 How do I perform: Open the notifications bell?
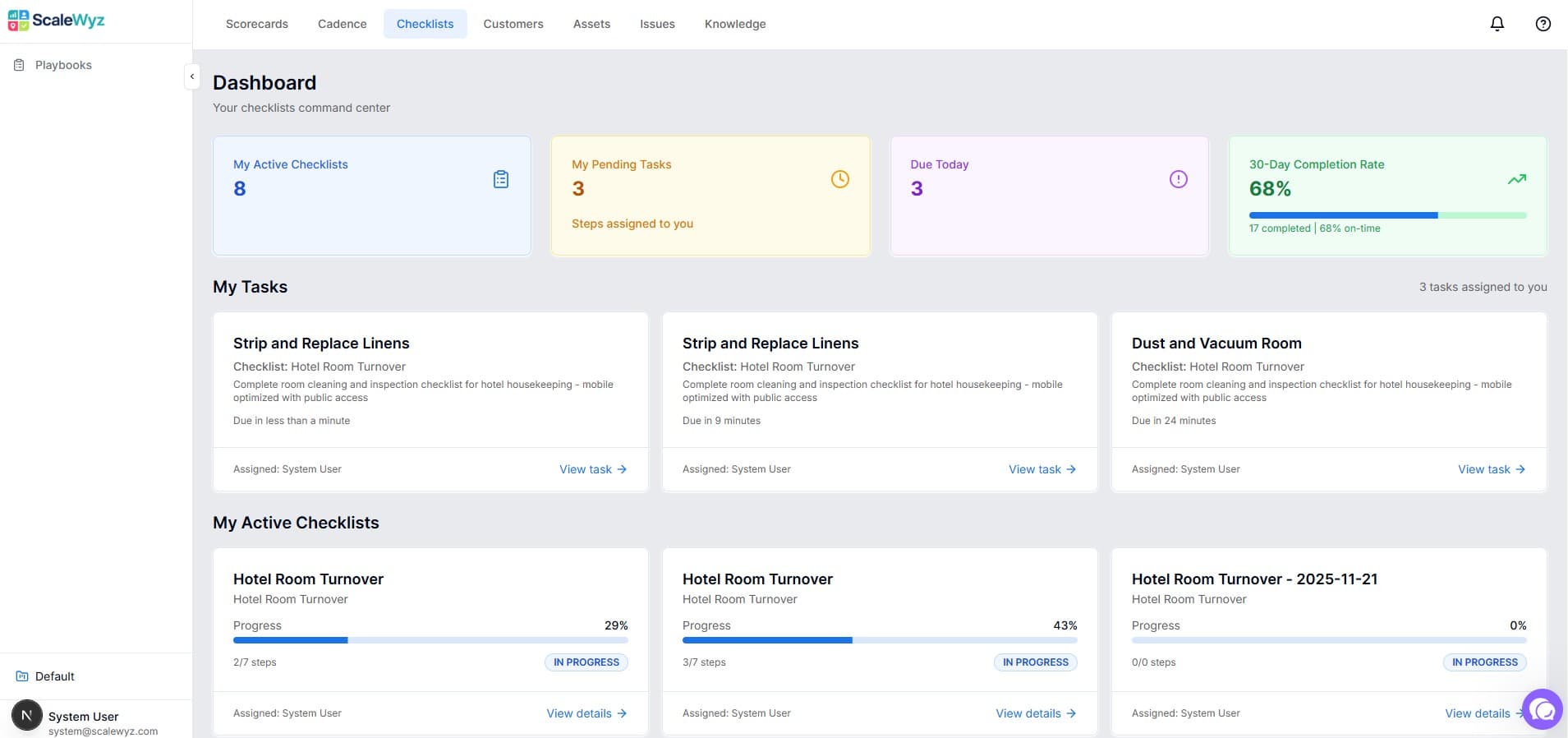click(x=1497, y=24)
